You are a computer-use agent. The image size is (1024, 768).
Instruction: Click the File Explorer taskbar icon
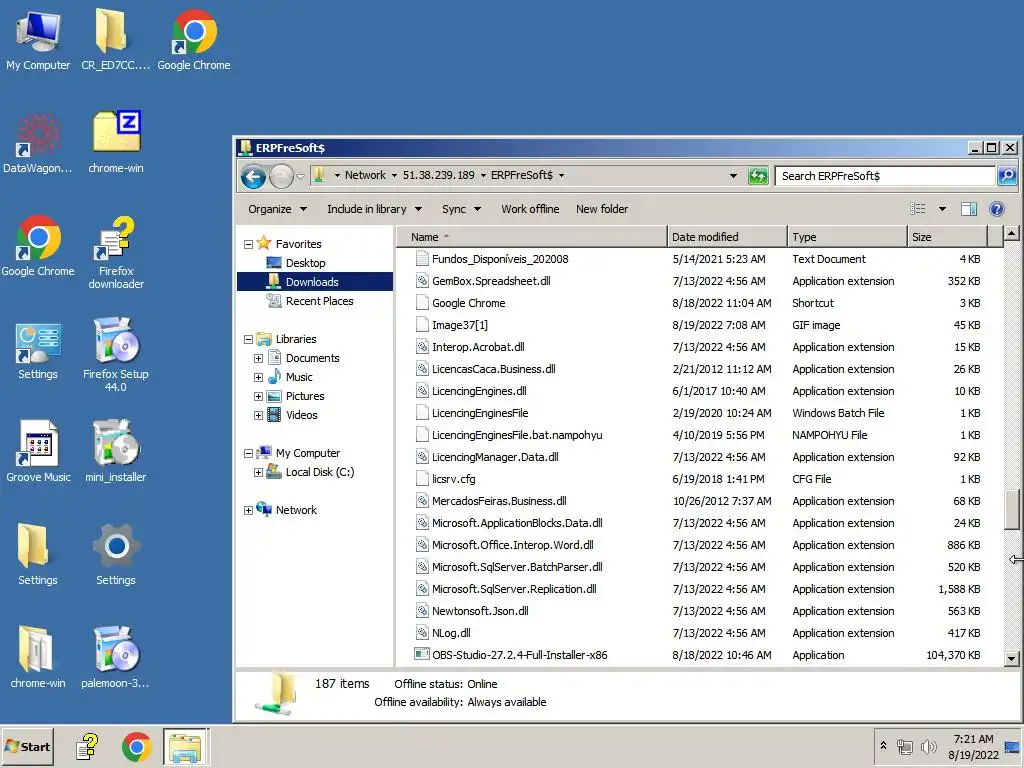click(186, 746)
